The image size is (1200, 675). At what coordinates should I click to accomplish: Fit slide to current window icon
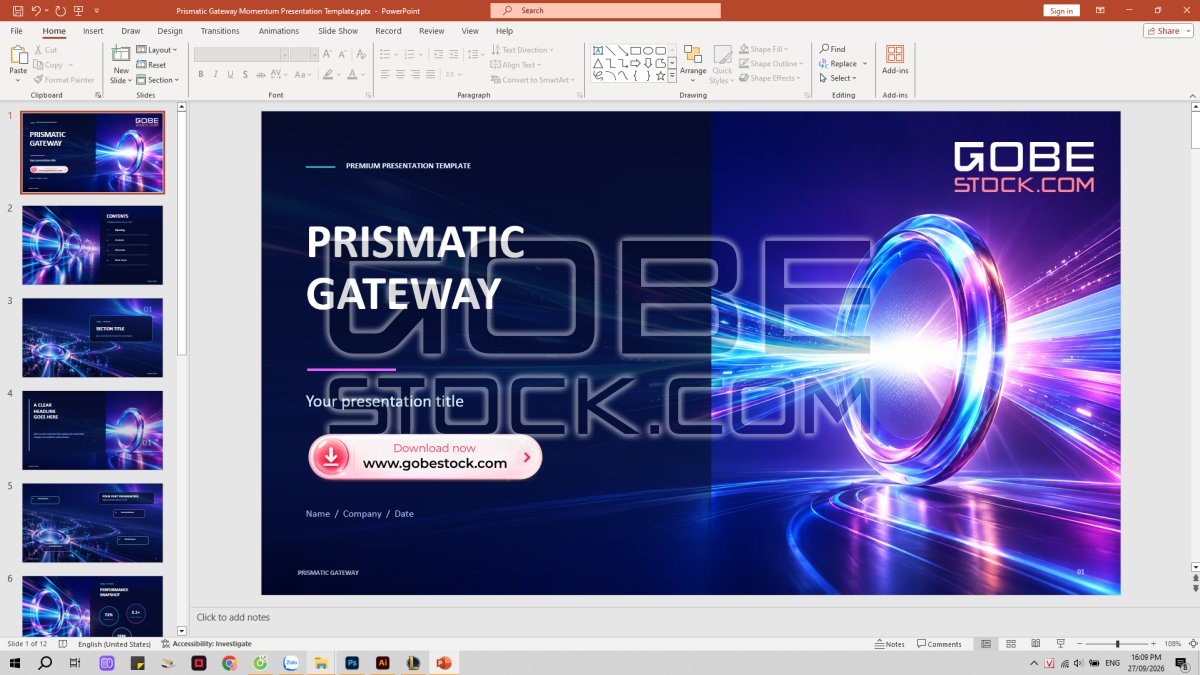tap(1193, 644)
